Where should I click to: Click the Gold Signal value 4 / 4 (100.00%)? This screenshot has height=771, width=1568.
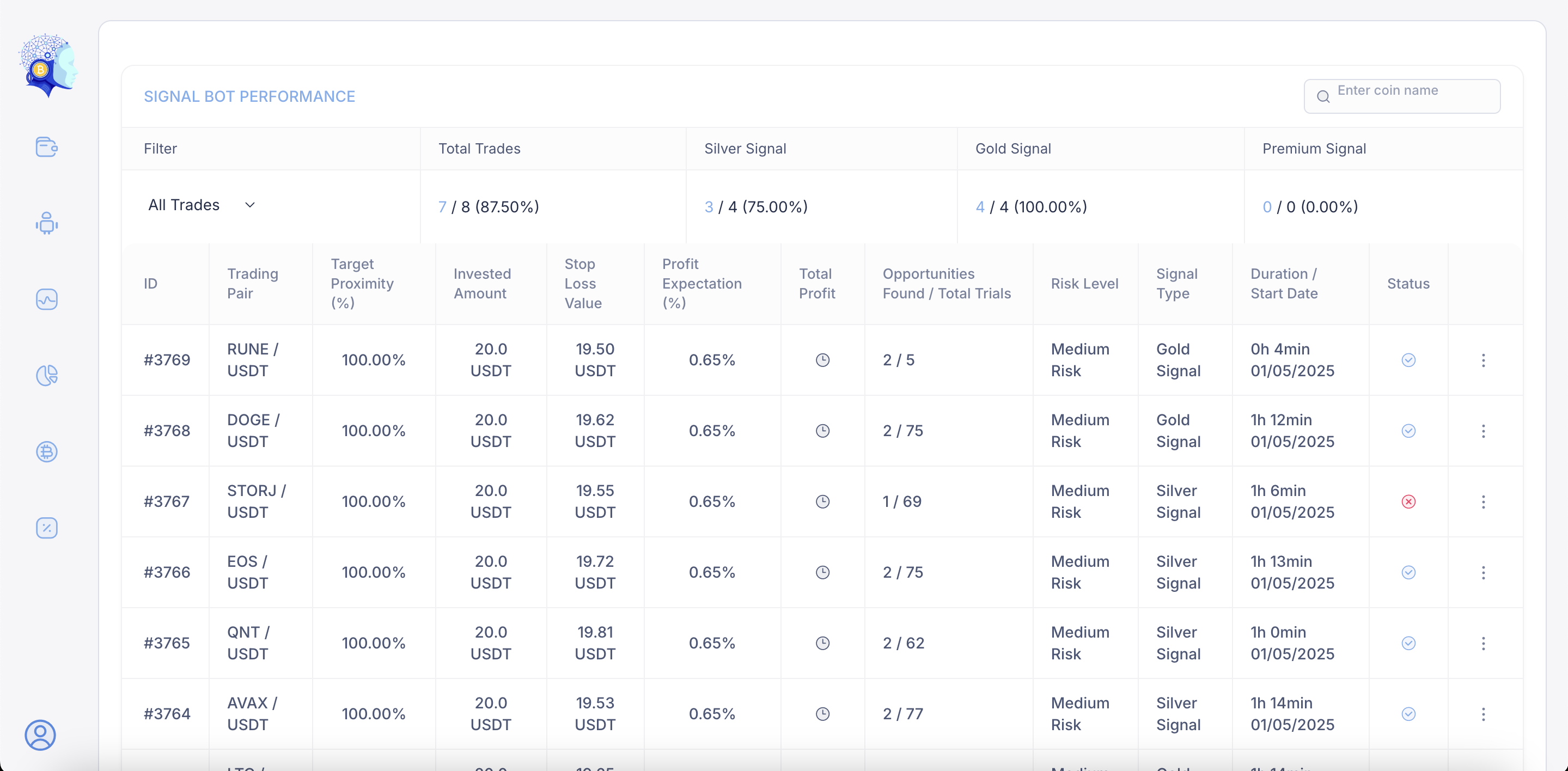point(1031,207)
